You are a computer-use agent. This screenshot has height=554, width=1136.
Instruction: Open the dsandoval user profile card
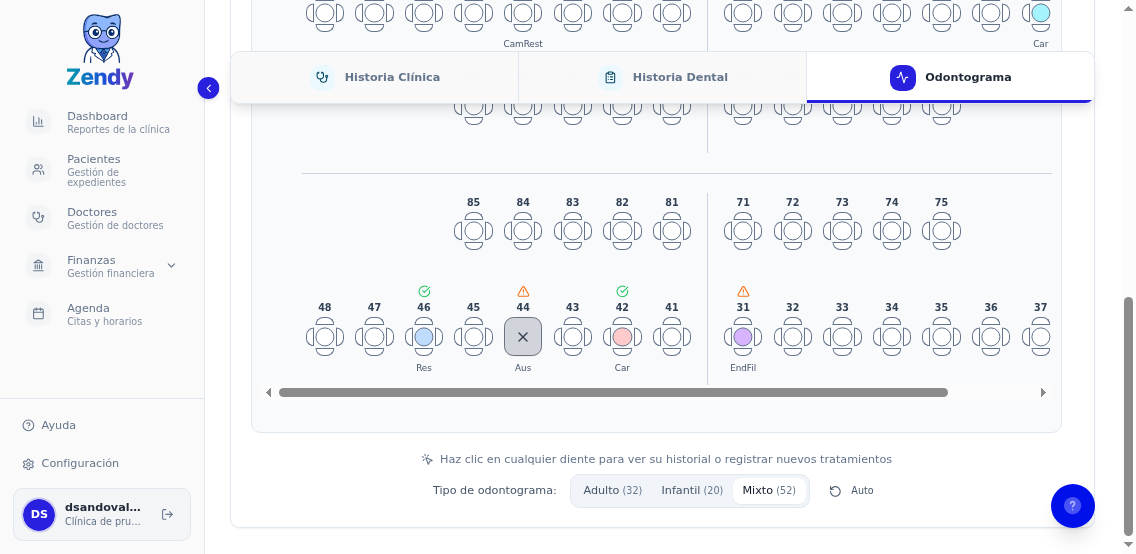tap(101, 514)
